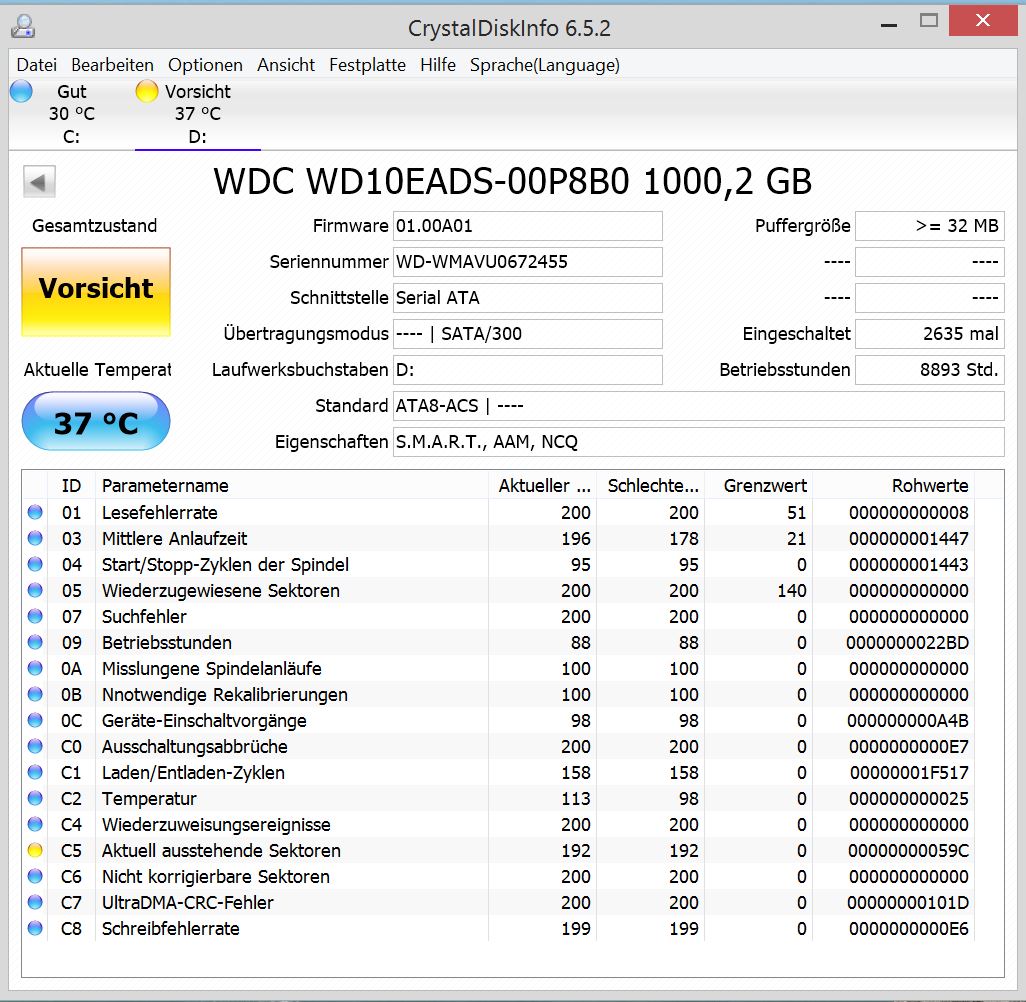Viewport: 1026px width, 1002px height.
Task: Select the yellow Vorsicht orb for drive D:
Action: point(147,91)
